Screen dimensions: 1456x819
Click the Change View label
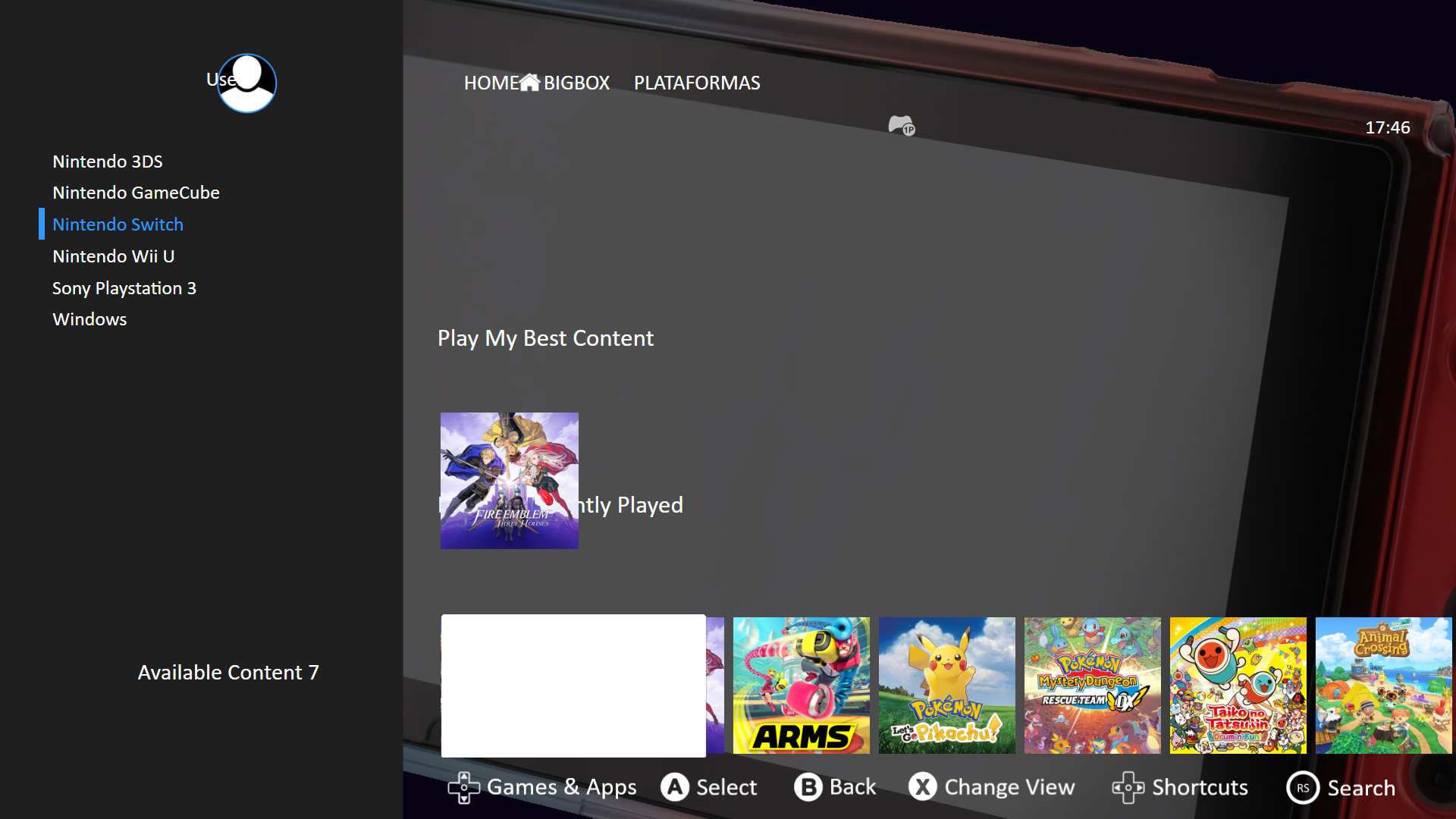(1009, 788)
